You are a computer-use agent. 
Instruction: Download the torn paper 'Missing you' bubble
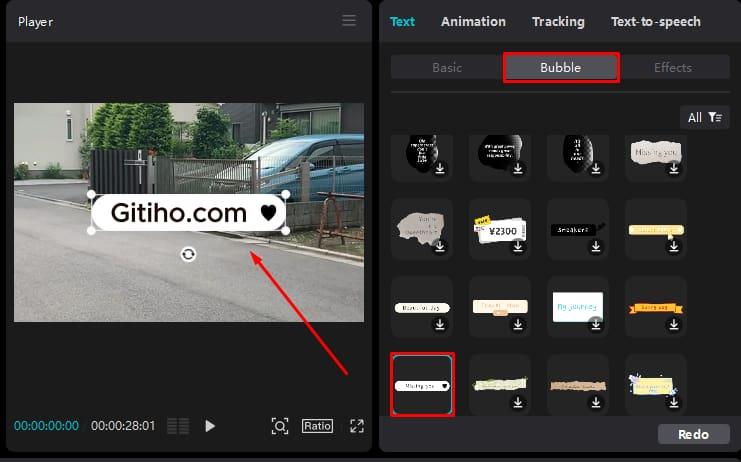pyautogui.click(x=674, y=168)
